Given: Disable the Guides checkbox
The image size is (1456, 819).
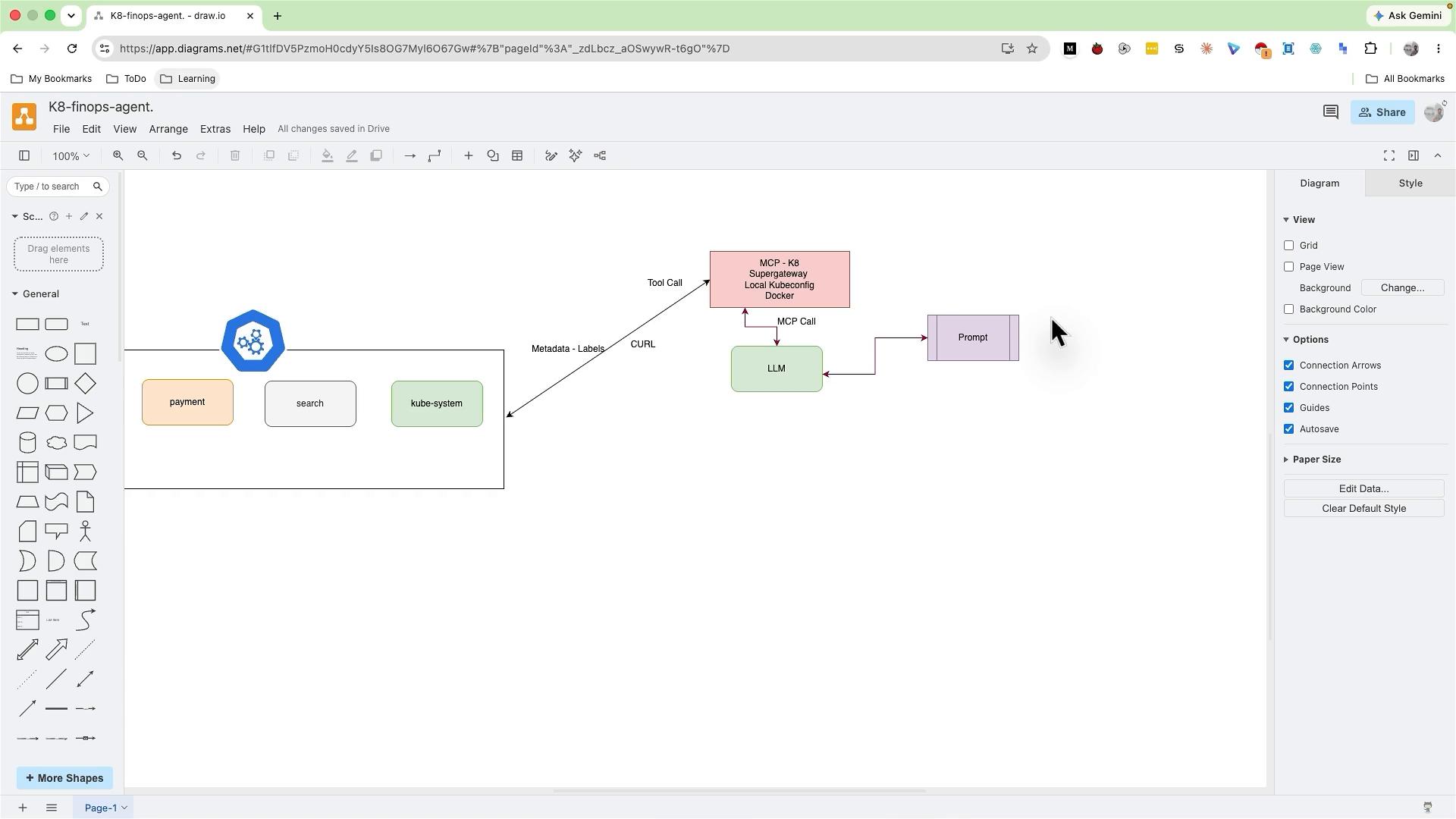Looking at the screenshot, I should tap(1288, 408).
